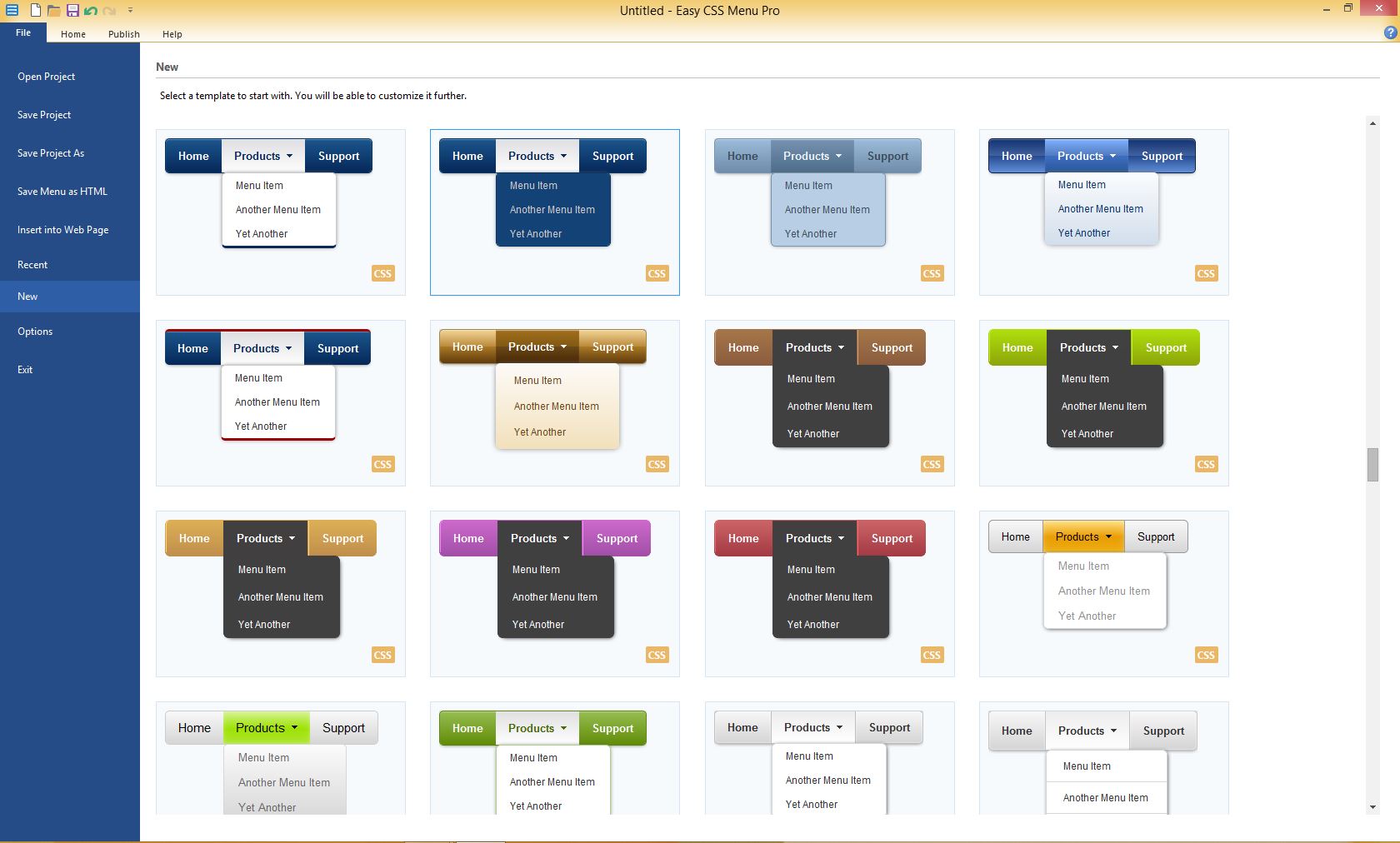Choose the green template with white dropdown
The width and height of the screenshot is (1400, 843).
point(555,758)
